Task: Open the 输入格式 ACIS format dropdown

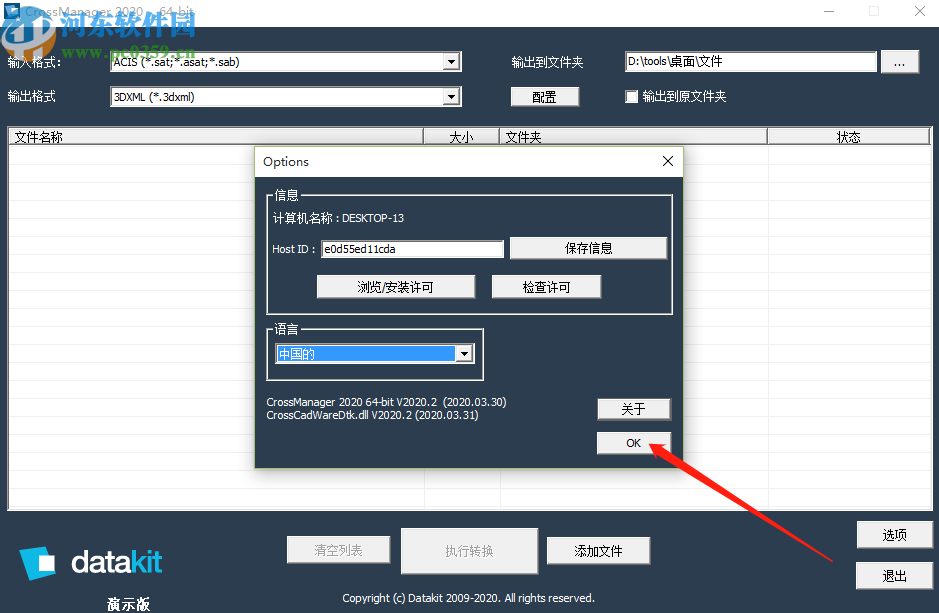Action: [x=453, y=61]
